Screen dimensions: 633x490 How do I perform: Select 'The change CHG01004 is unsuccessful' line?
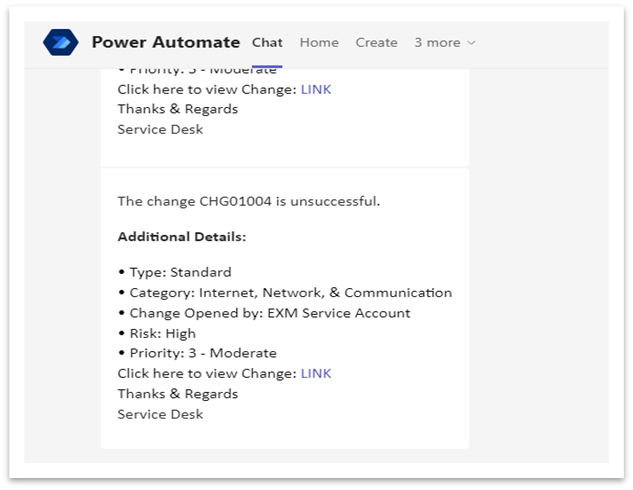tap(249, 201)
